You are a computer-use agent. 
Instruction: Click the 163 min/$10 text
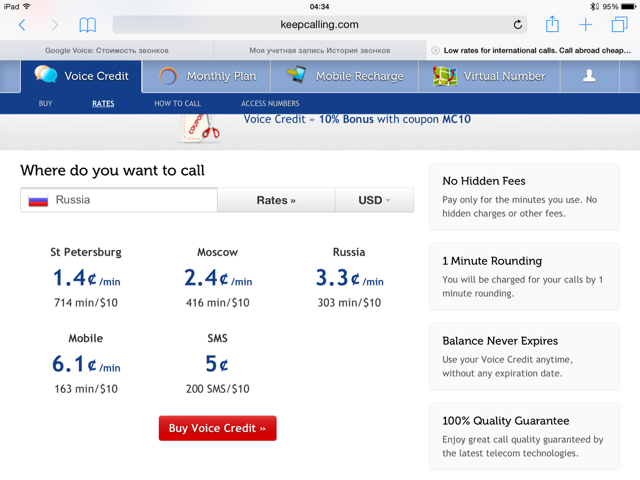86,389
